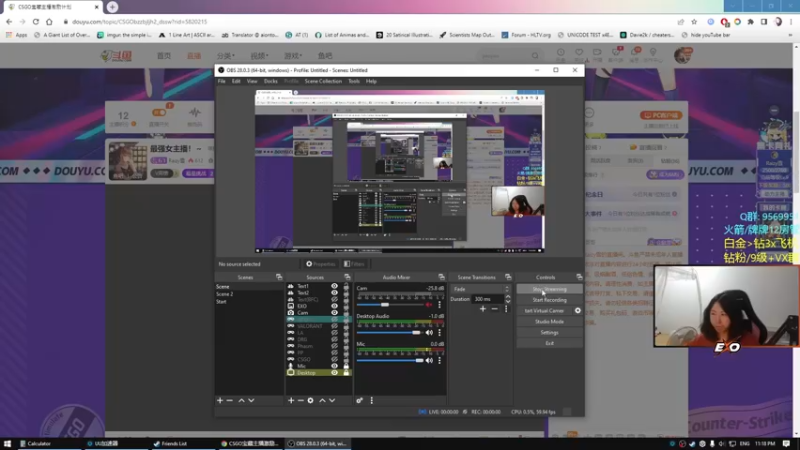Screen dimensions: 800x450
Task: Move scene down in the Scenes list
Action: 251,401
